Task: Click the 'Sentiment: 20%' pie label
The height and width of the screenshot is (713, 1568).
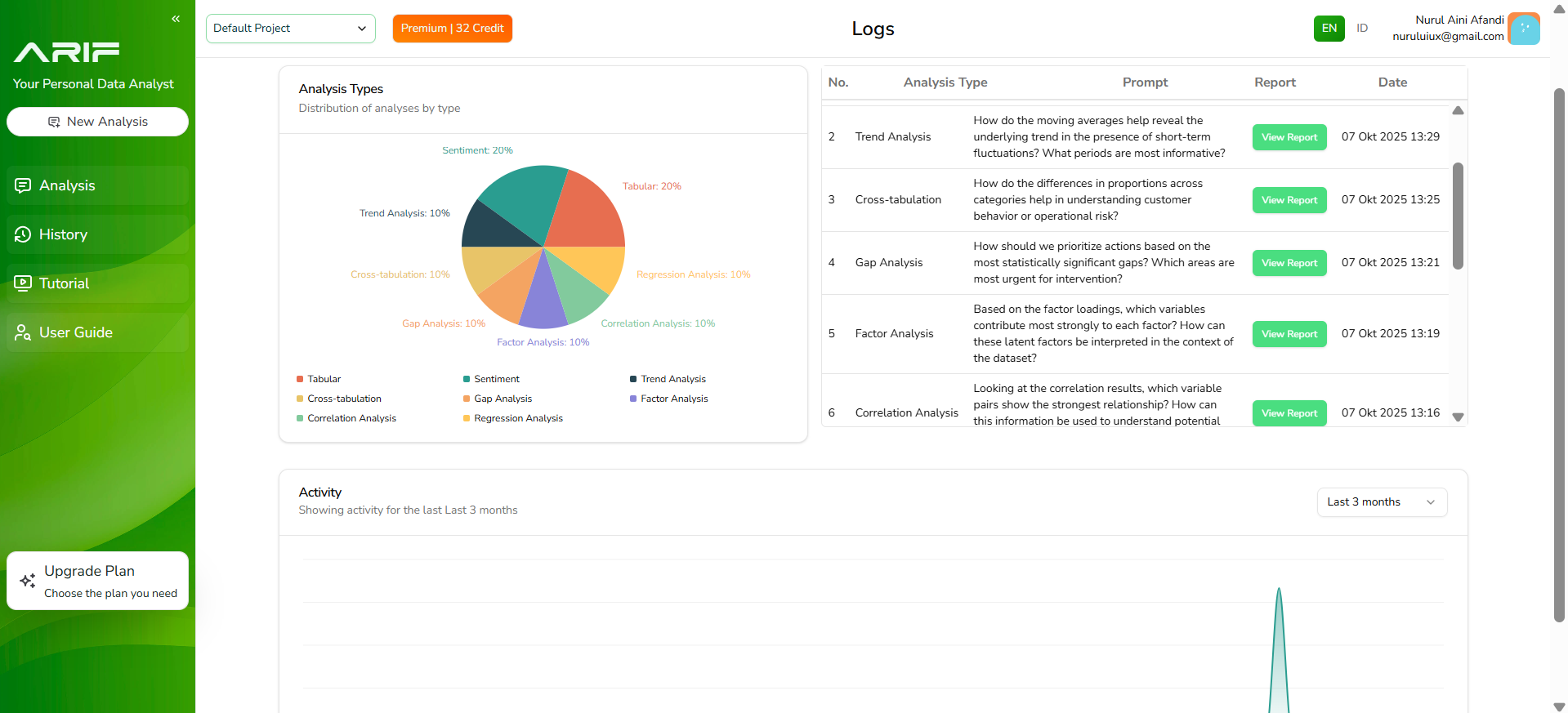Action: click(x=477, y=150)
